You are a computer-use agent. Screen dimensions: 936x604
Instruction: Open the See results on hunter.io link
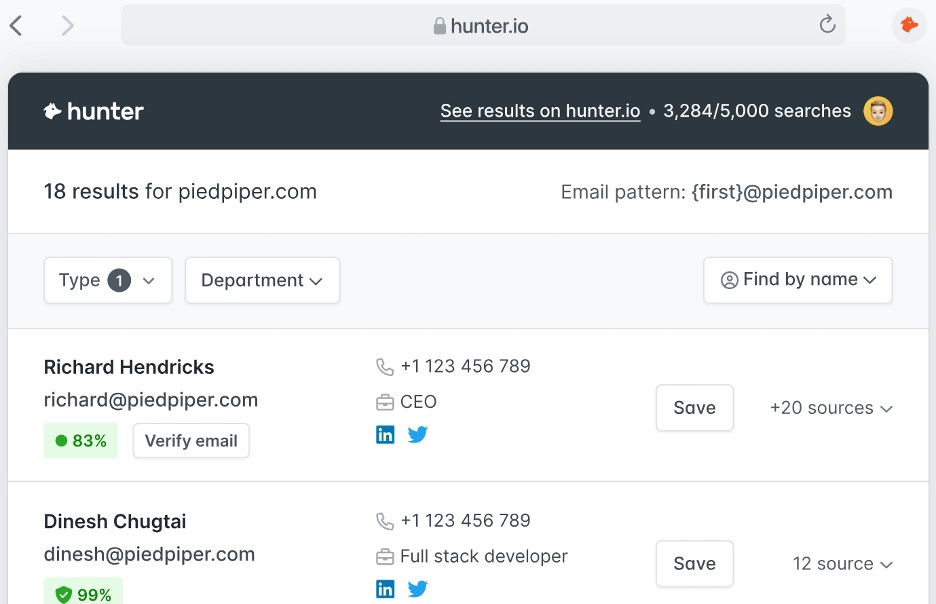pos(540,111)
